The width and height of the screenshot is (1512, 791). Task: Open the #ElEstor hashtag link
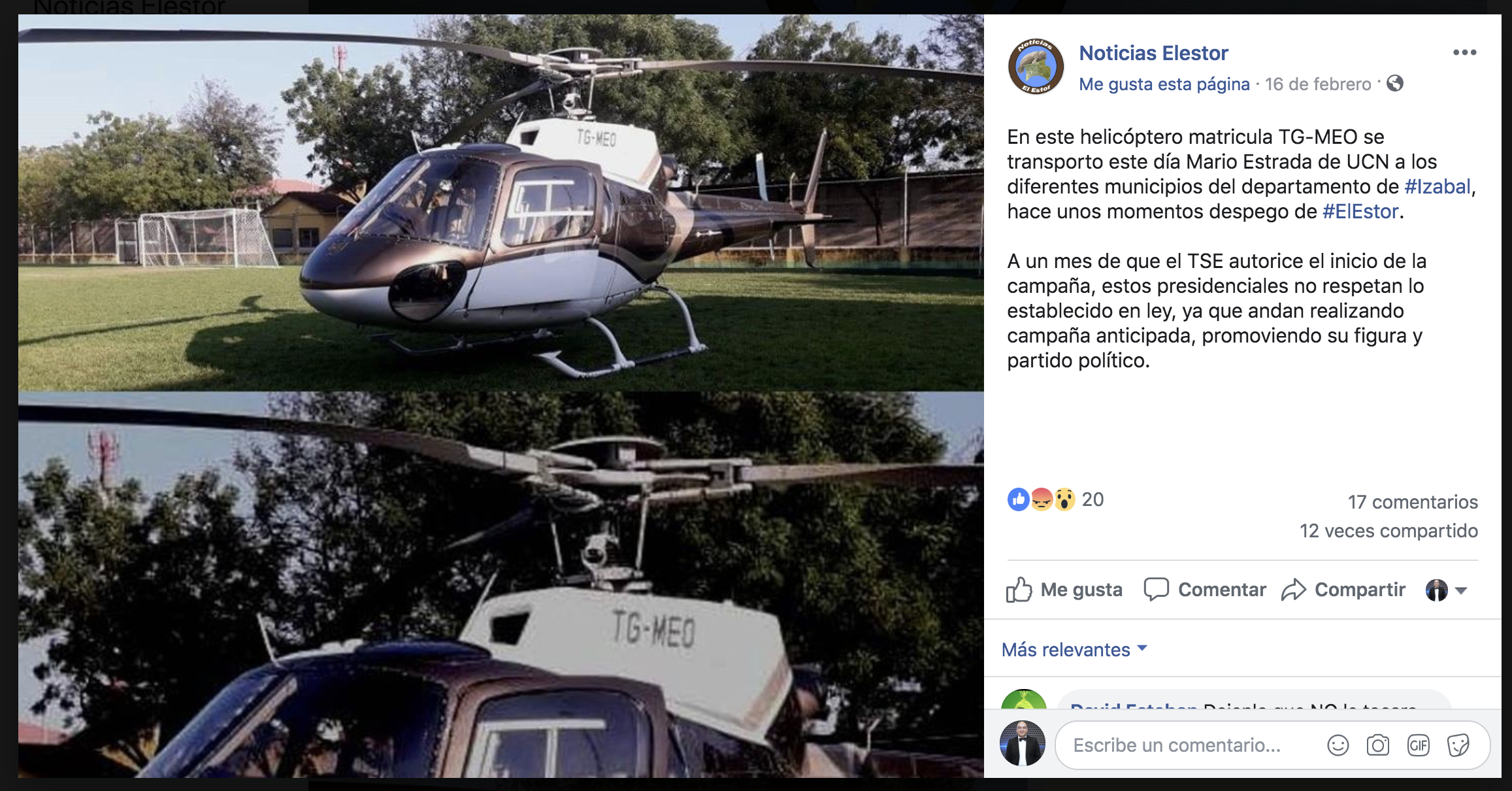[1360, 212]
